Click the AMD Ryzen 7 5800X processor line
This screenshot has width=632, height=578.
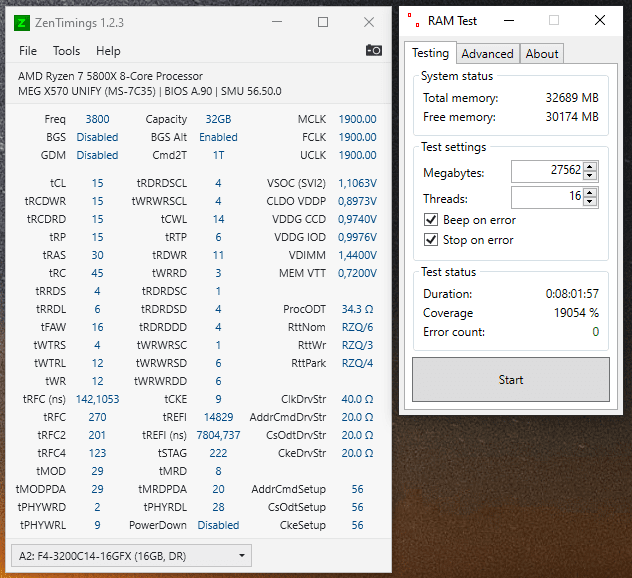coord(110,76)
